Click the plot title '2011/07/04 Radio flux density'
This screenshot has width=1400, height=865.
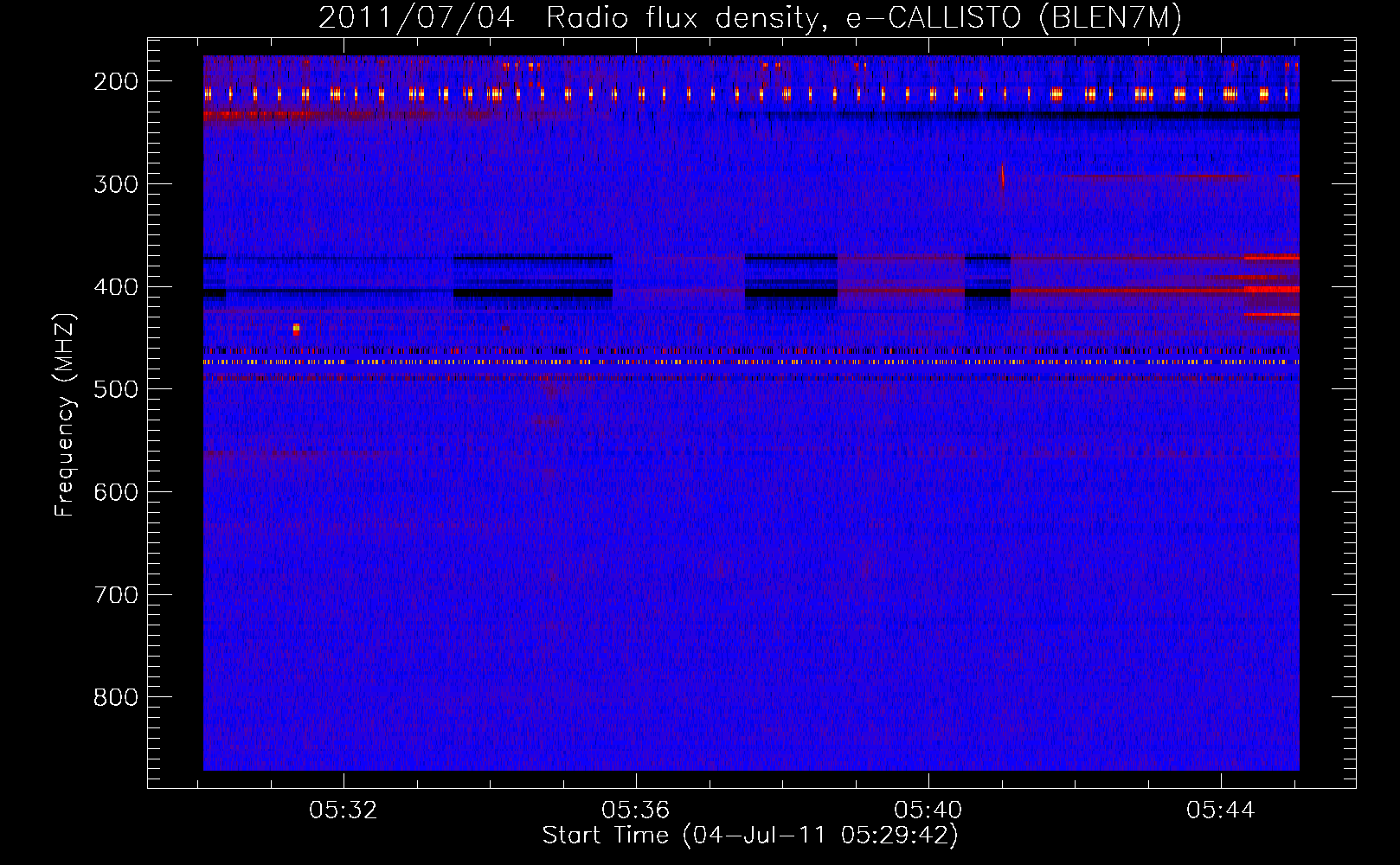click(x=568, y=18)
